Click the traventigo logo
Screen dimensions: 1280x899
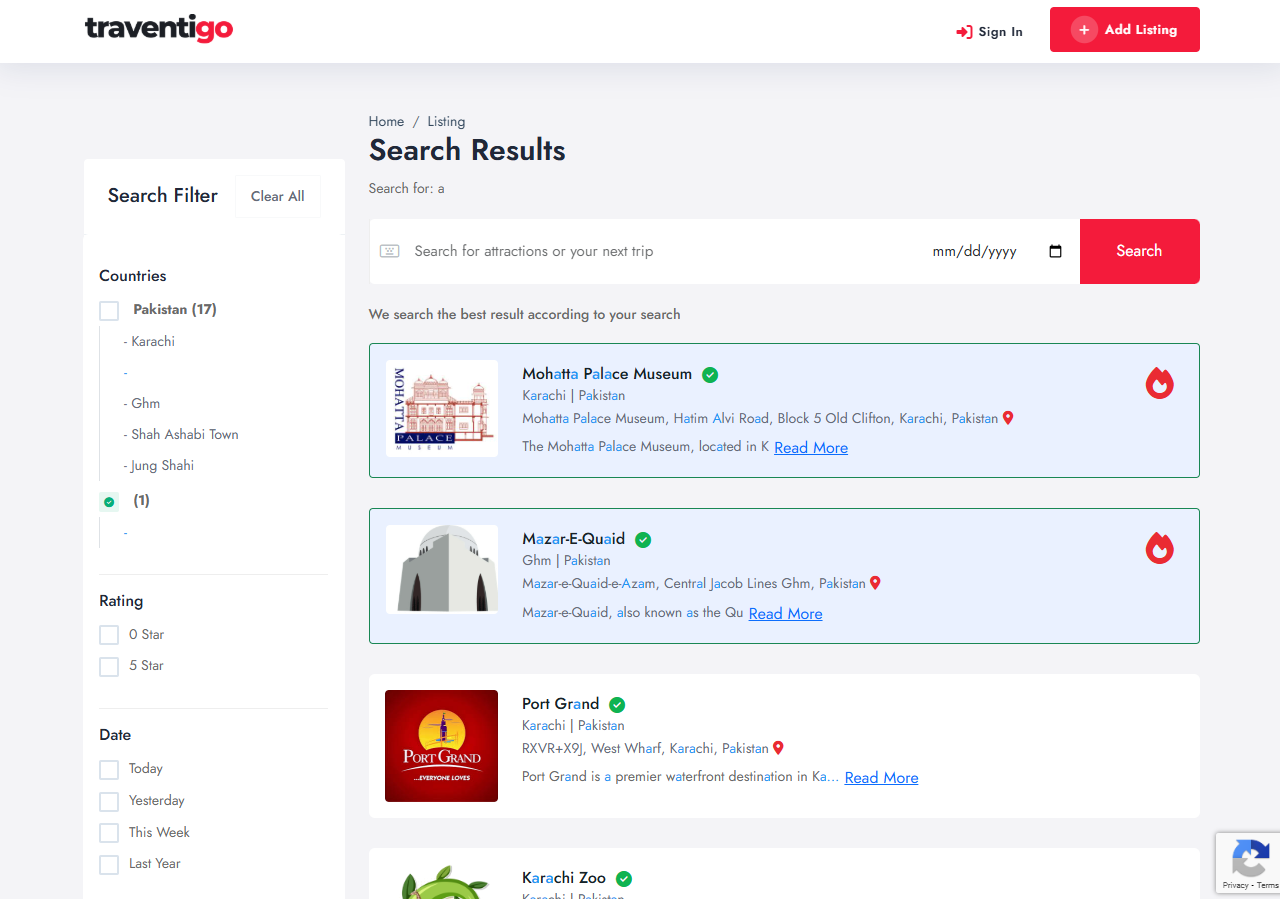pyautogui.click(x=159, y=29)
